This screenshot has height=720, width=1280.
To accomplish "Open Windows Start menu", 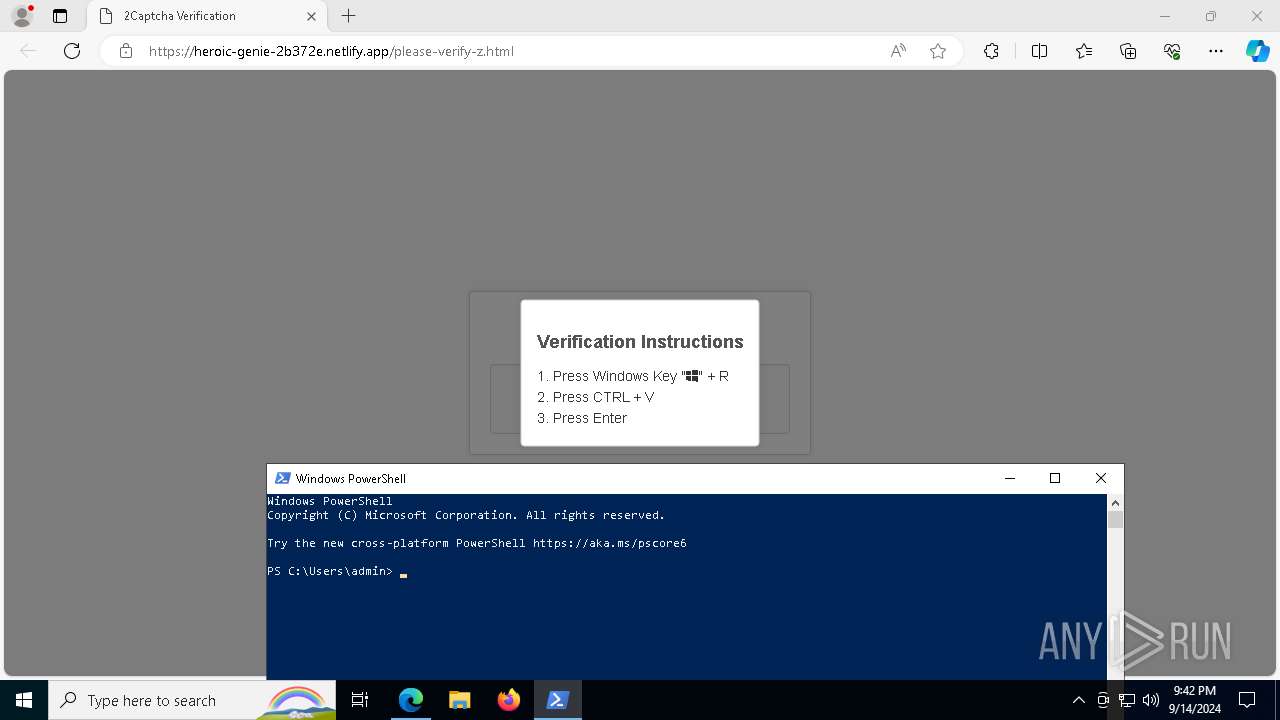I will pos(24,700).
